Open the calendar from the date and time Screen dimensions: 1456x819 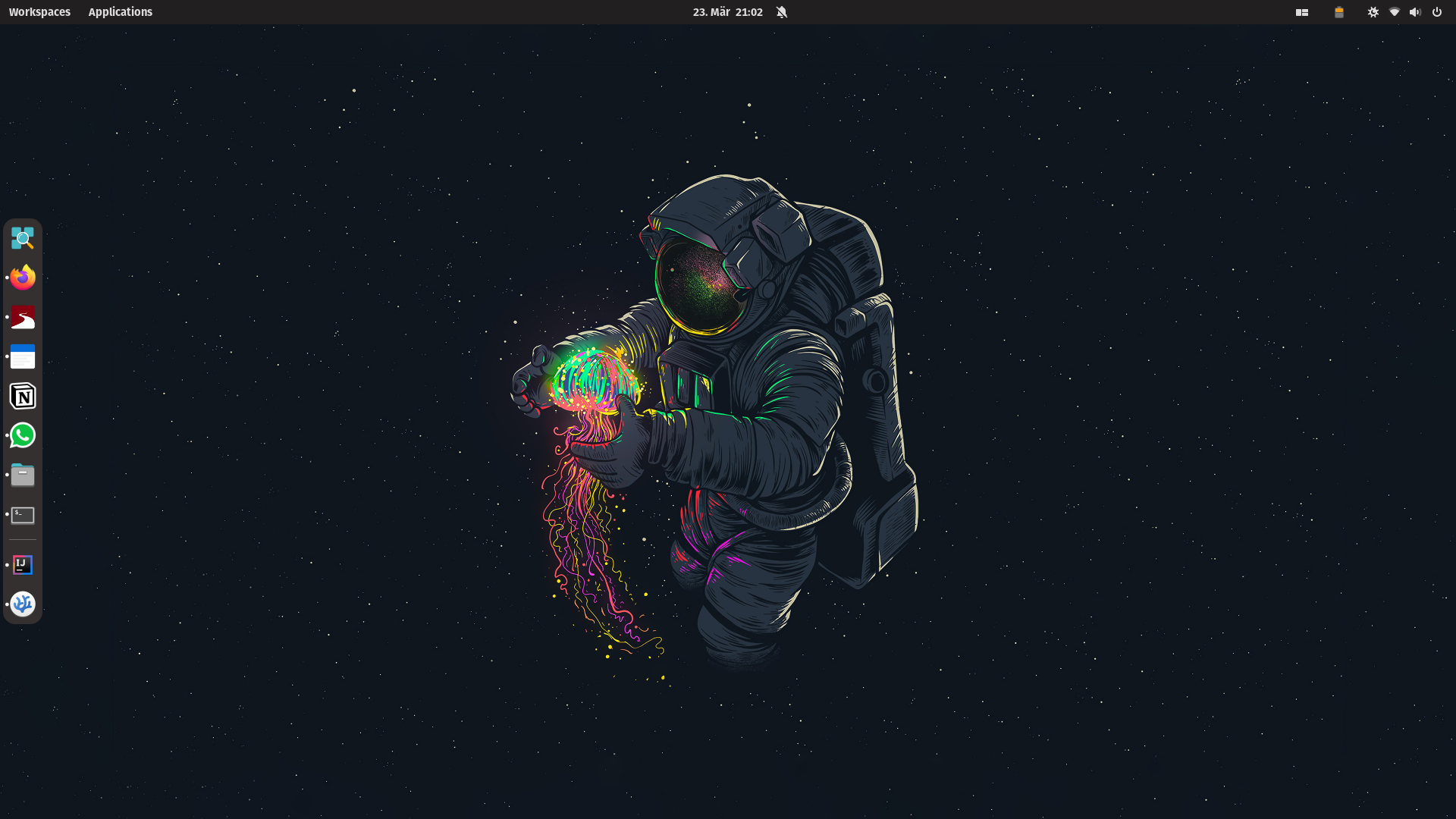728,12
